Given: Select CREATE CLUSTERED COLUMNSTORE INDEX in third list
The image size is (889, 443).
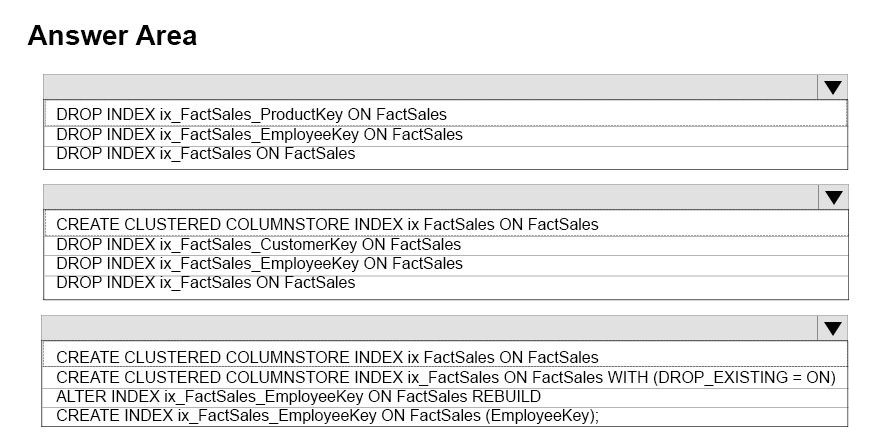Looking at the screenshot, I should 444,356.
